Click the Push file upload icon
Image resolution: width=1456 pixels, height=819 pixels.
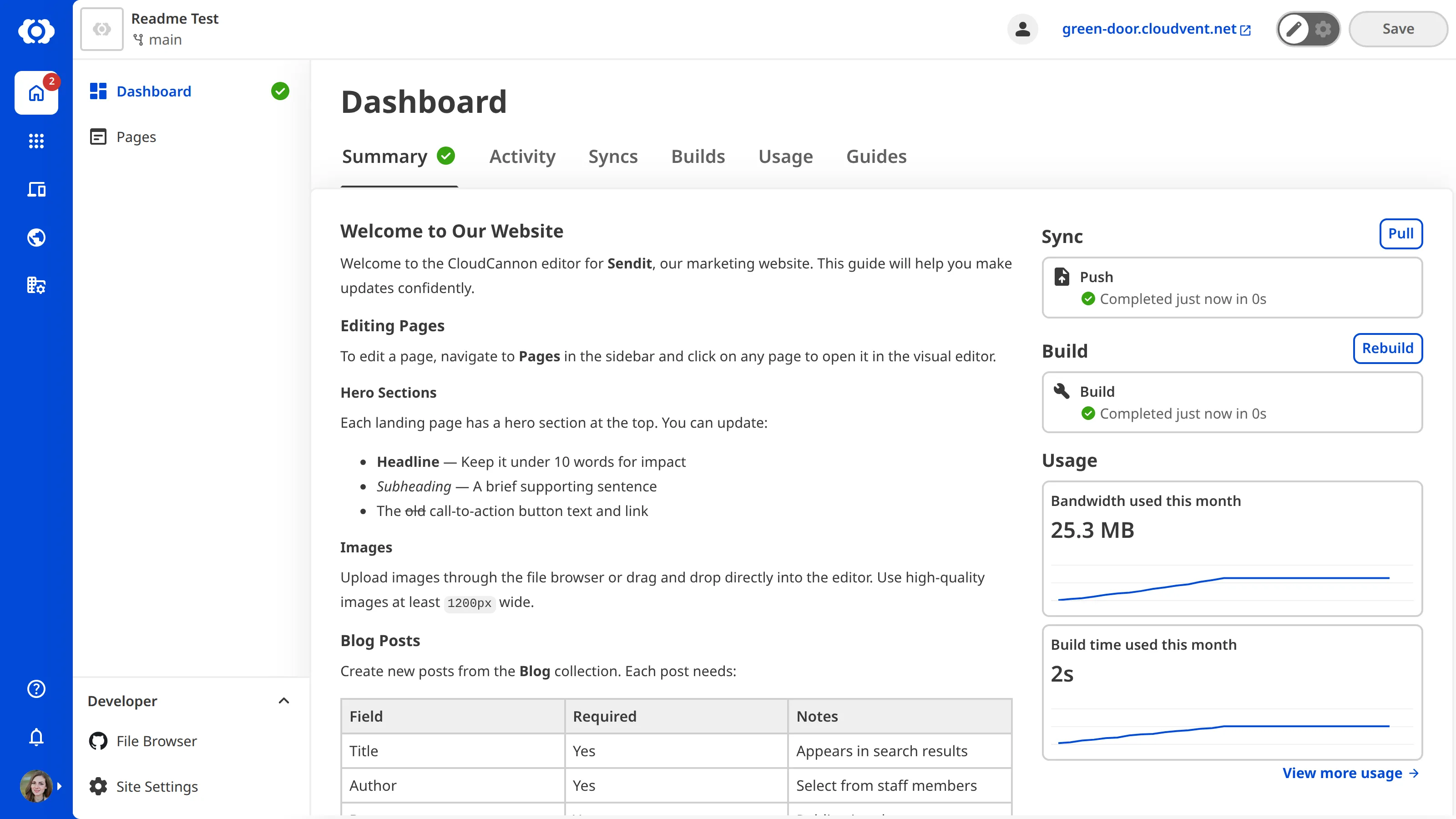coord(1062,276)
